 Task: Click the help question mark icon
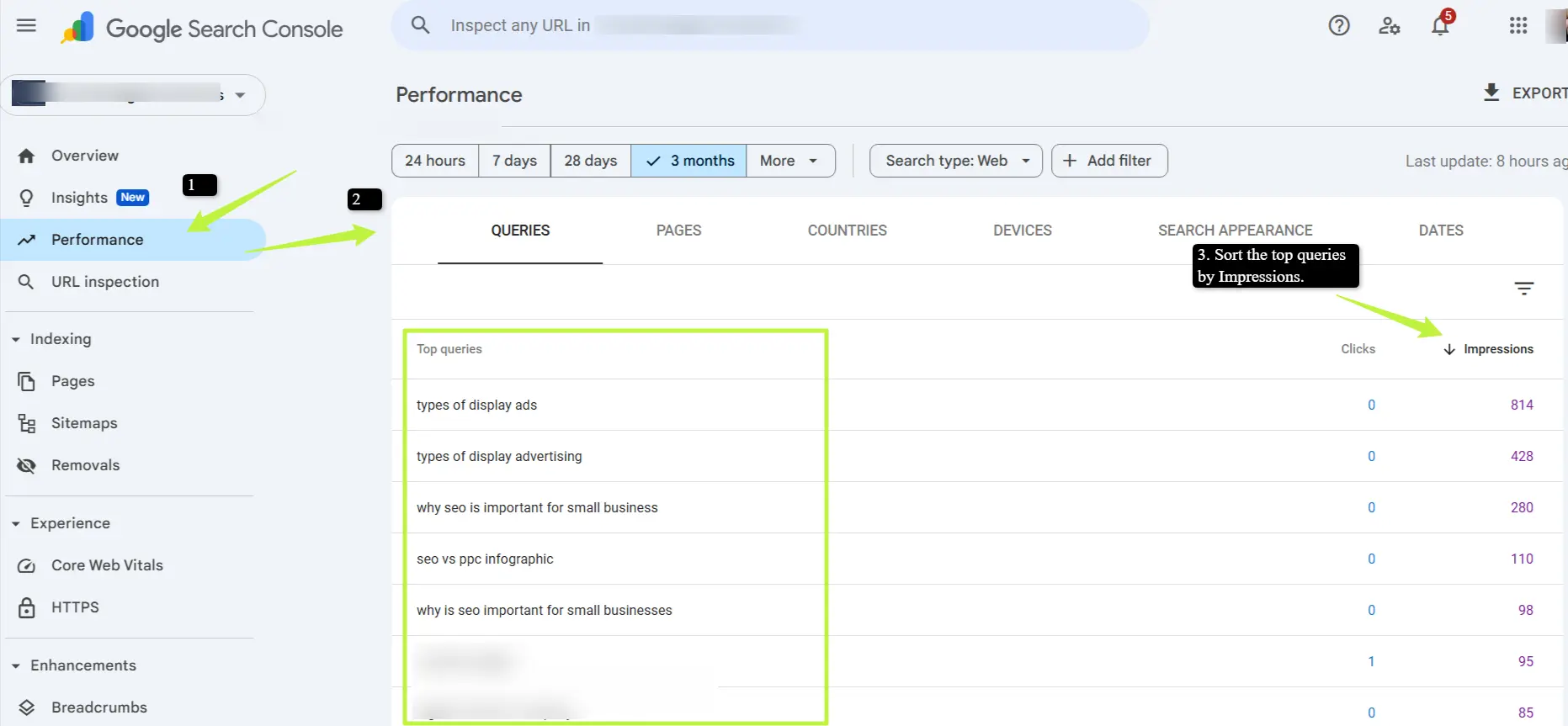[x=1338, y=26]
